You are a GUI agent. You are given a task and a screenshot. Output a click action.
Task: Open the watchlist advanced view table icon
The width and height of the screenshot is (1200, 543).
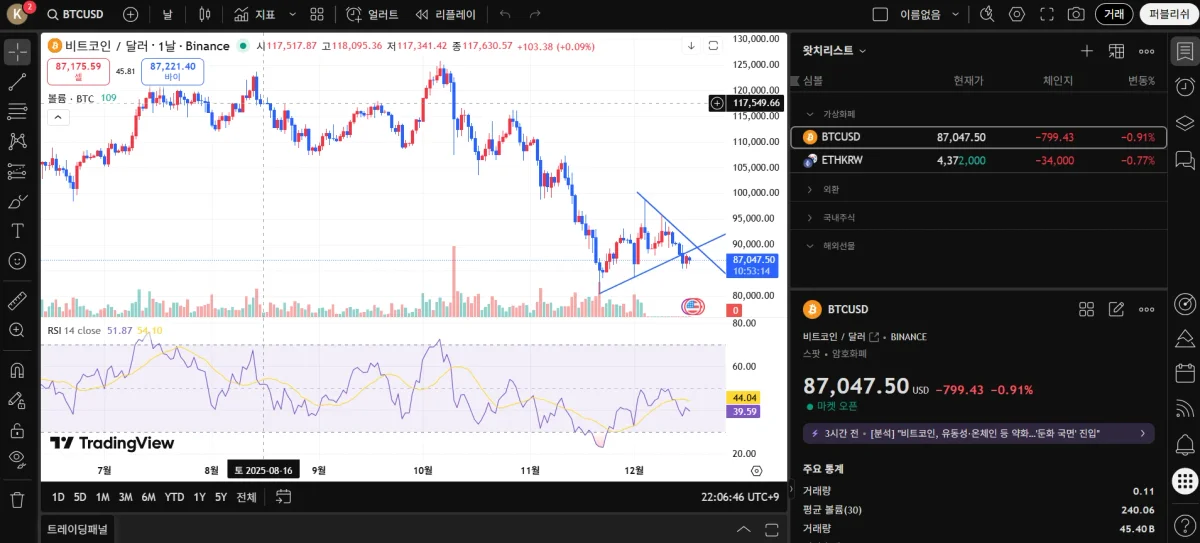click(x=1117, y=51)
